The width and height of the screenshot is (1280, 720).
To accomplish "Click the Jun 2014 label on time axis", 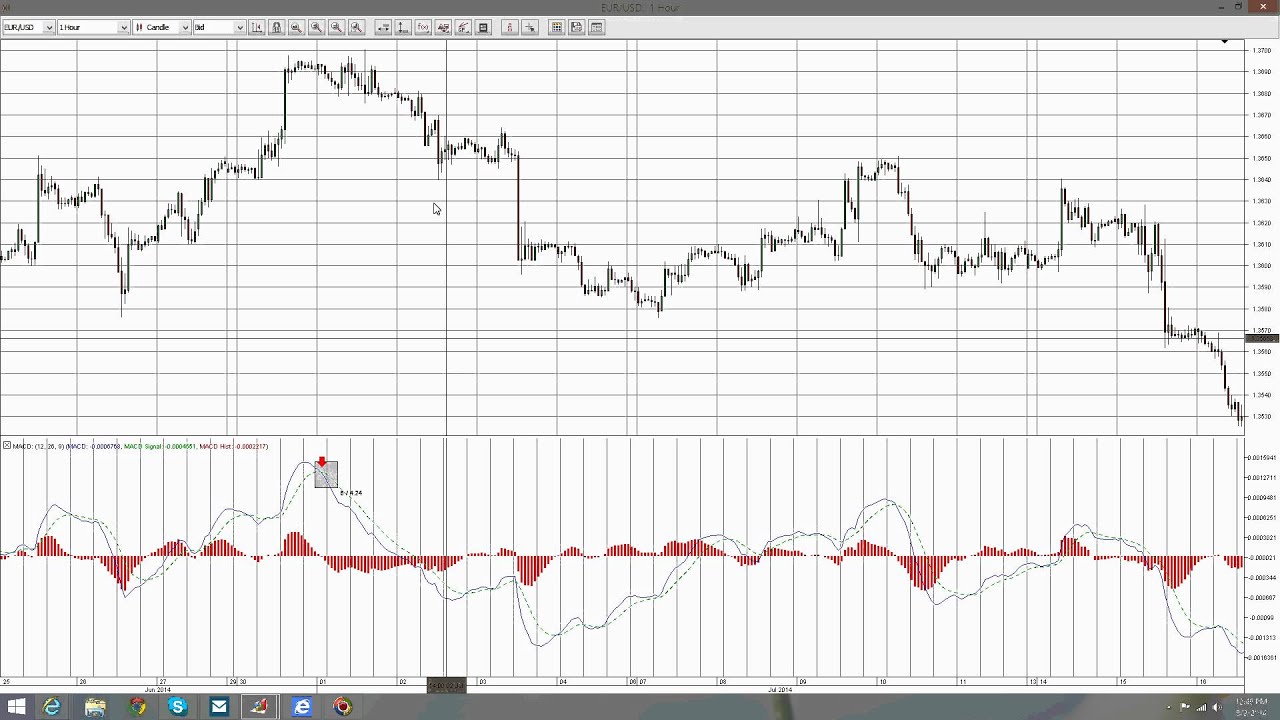I will coord(158,690).
